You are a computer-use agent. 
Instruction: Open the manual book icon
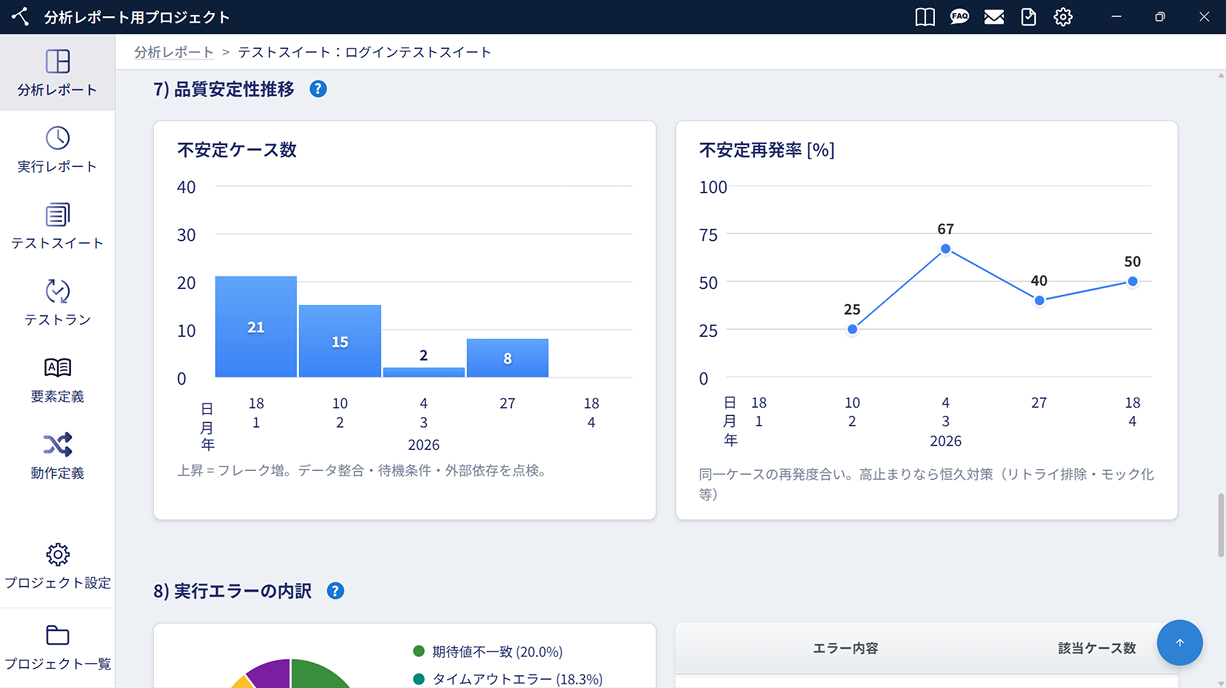(925, 17)
